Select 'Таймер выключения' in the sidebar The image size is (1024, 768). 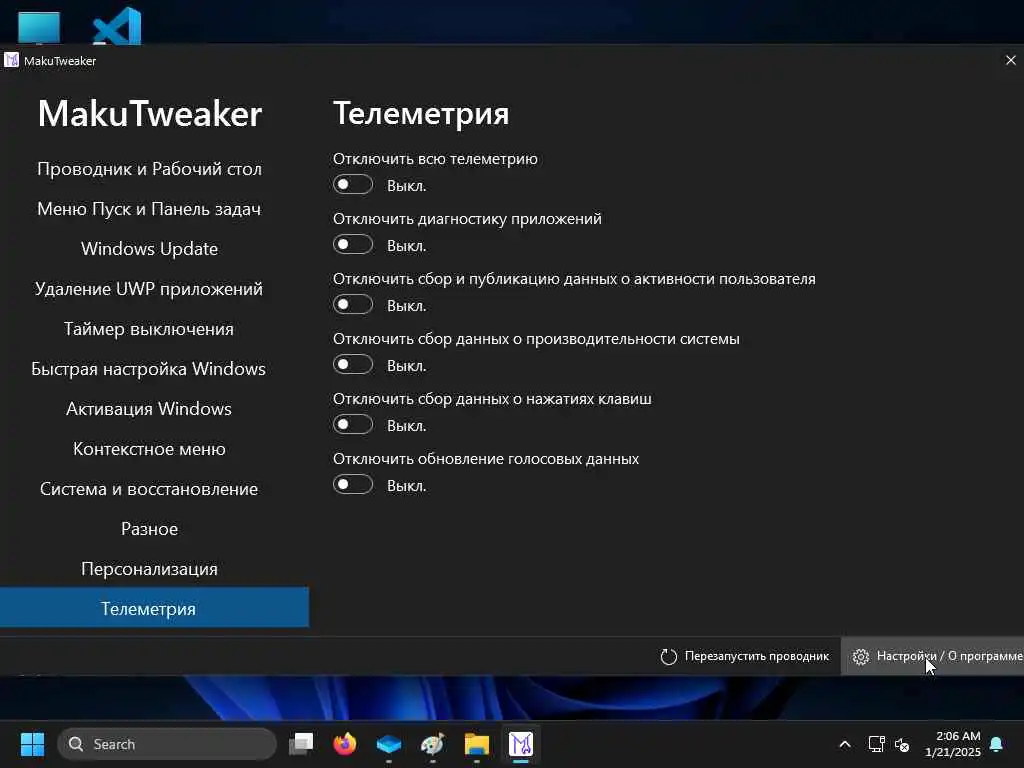pos(150,328)
